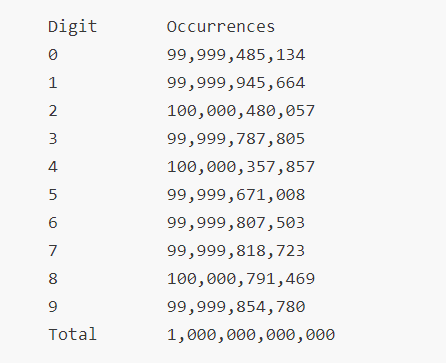Click the Occurrences column header
446x363 pixels.
221,27
